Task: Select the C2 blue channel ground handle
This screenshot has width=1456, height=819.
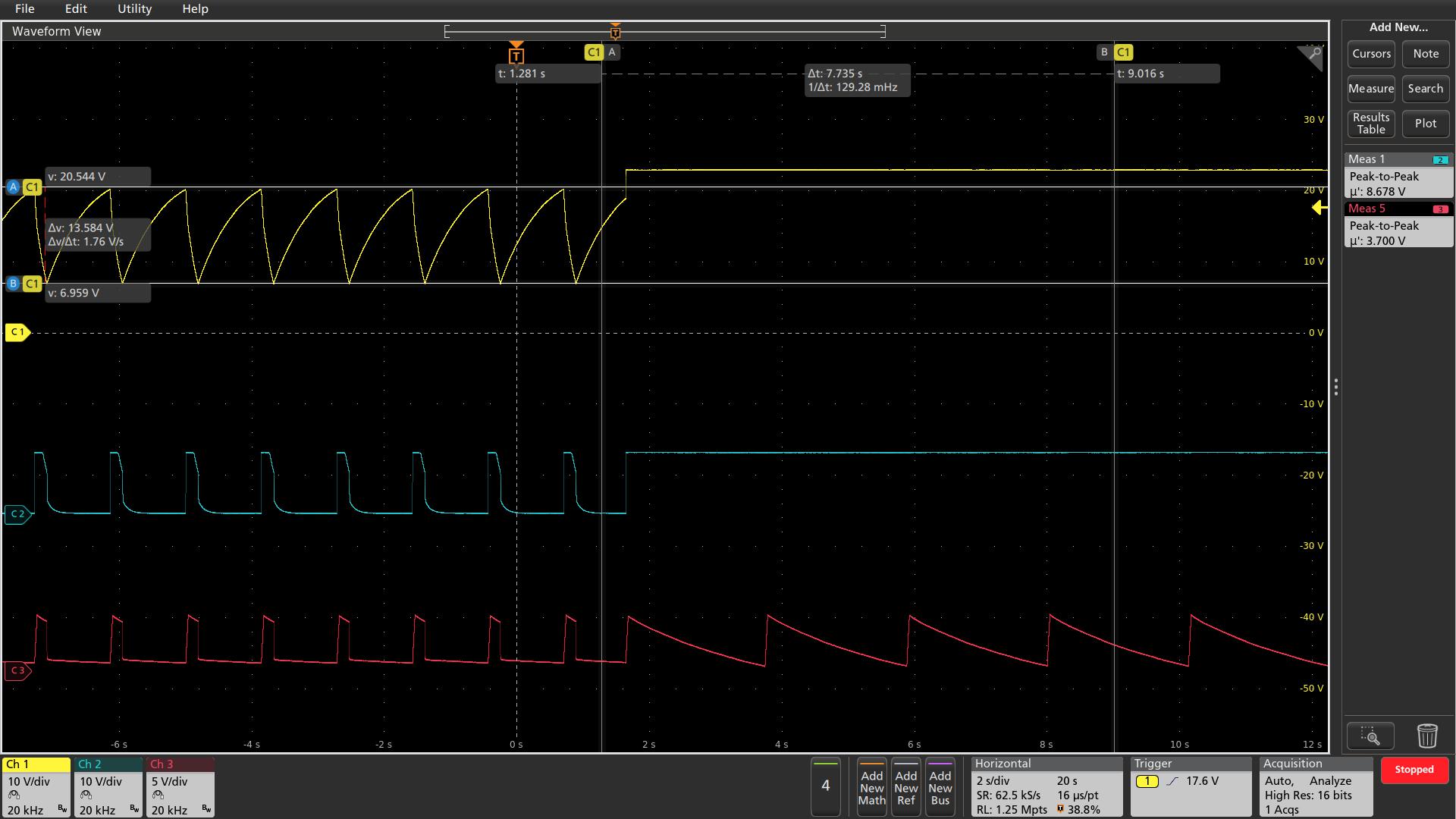Action: click(17, 514)
